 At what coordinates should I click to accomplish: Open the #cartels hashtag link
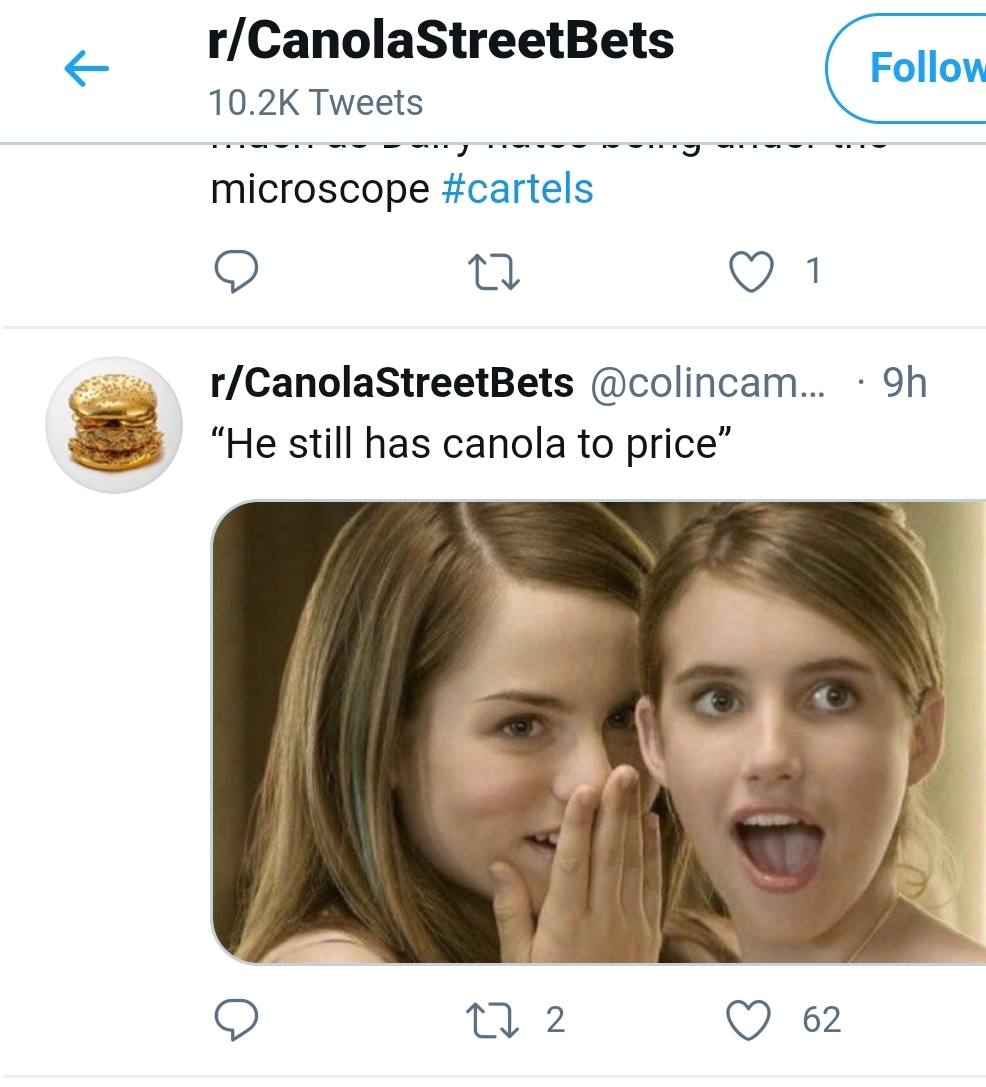tap(517, 189)
